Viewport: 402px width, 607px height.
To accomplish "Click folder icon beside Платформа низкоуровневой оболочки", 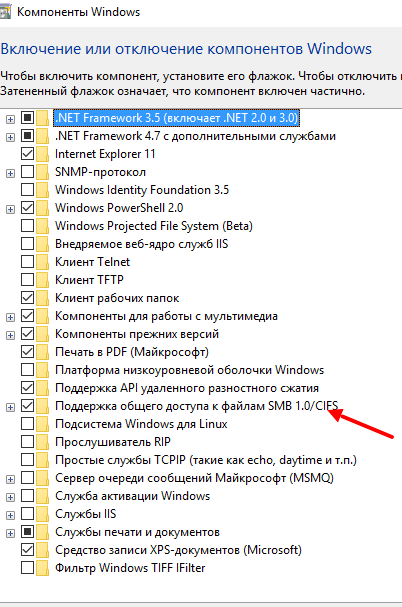I will [x=43, y=370].
